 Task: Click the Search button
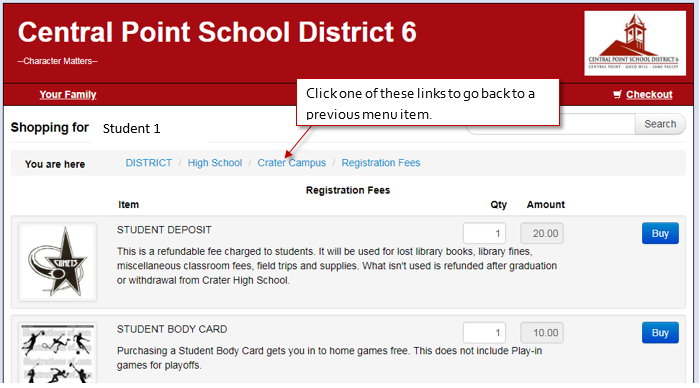pyautogui.click(x=660, y=124)
